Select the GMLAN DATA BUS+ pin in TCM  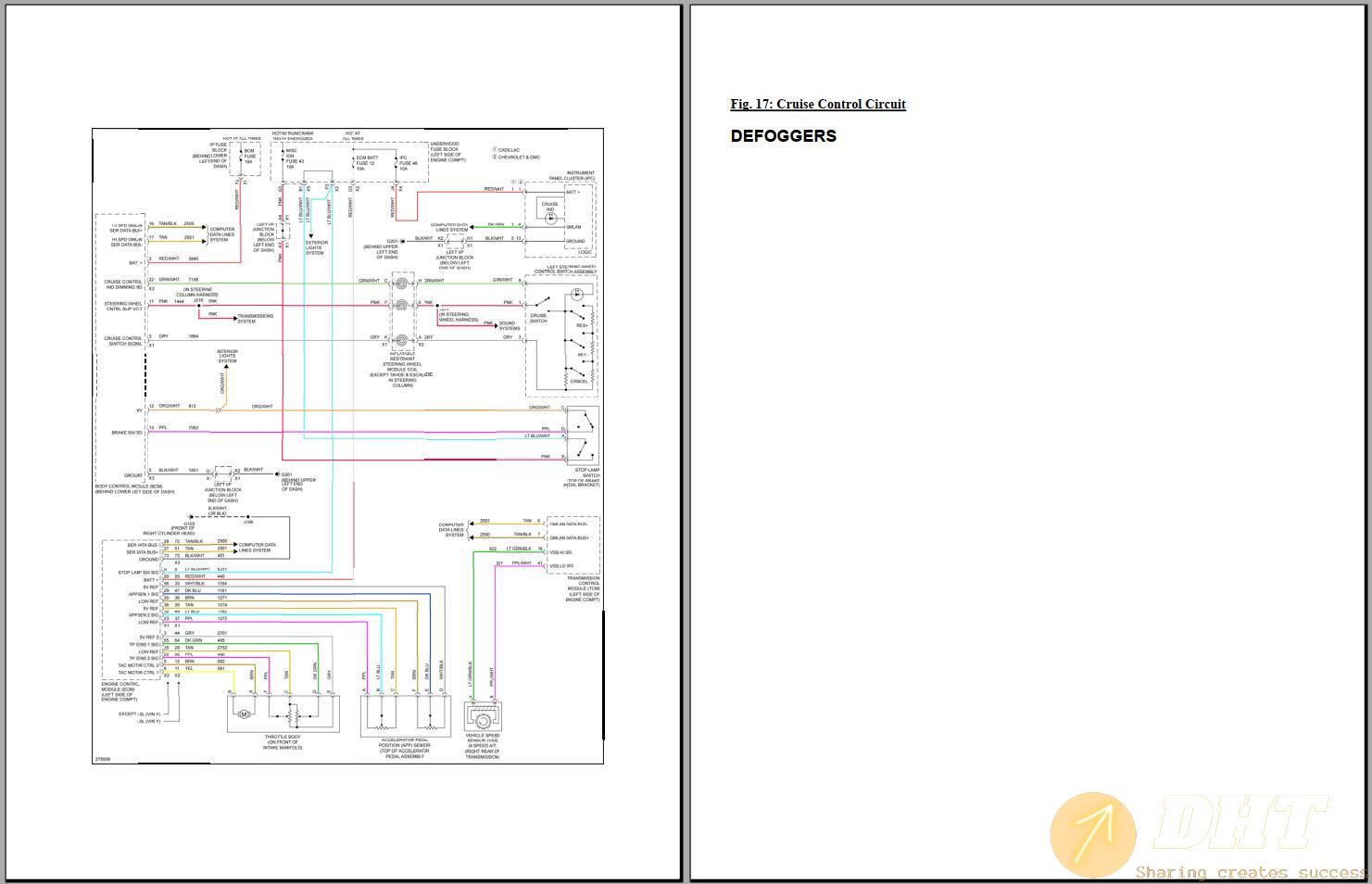569,538
